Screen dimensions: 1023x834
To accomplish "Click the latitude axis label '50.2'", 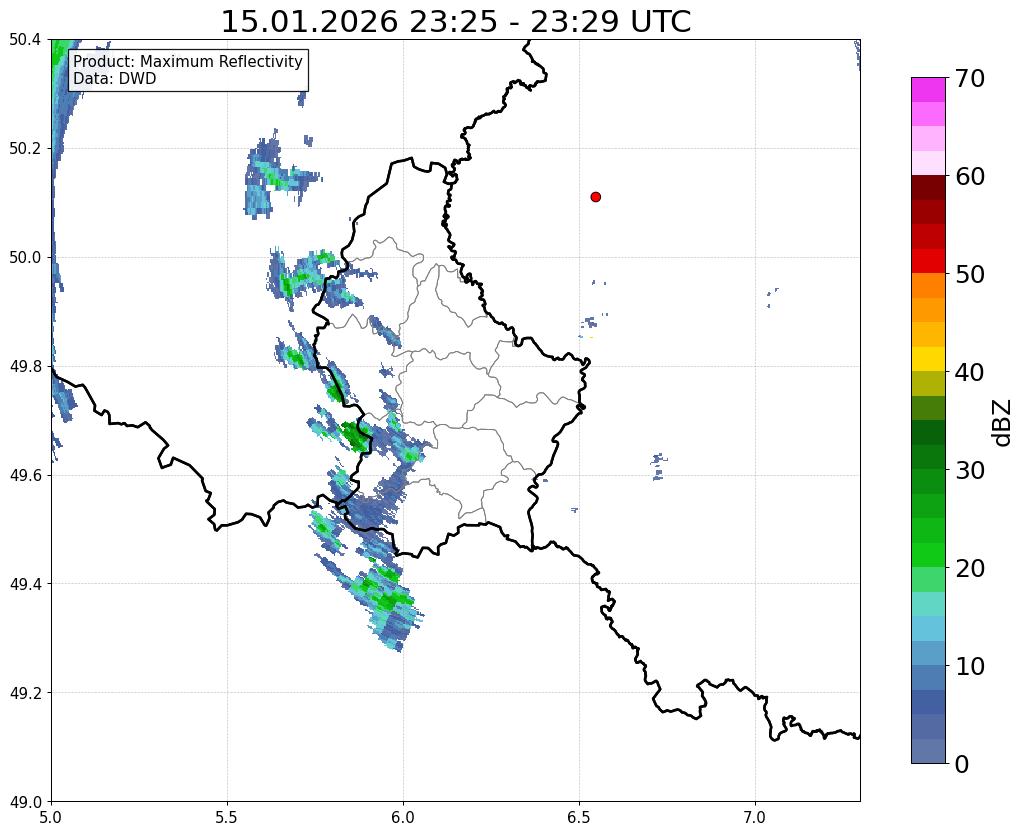I will click(25, 149).
